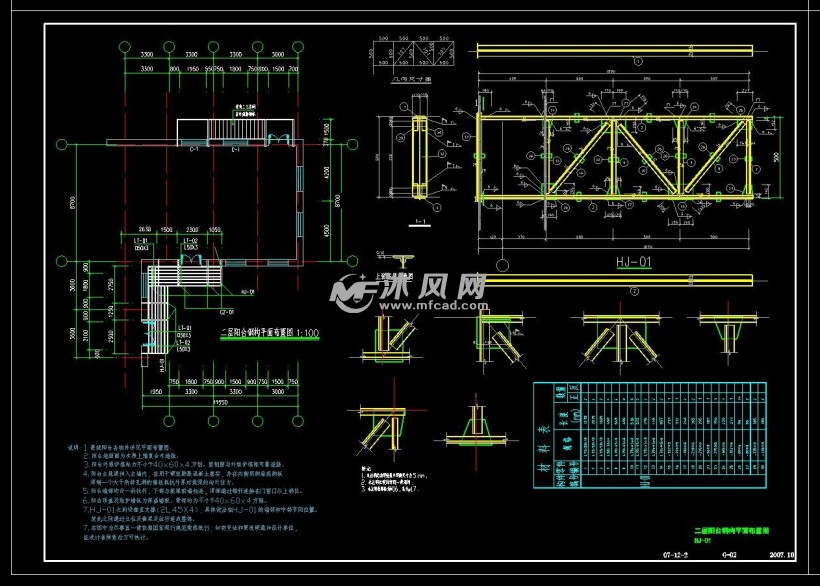The image size is (820, 586).
Task: Click the 2007.10 date in the title block
Action: pos(782,555)
